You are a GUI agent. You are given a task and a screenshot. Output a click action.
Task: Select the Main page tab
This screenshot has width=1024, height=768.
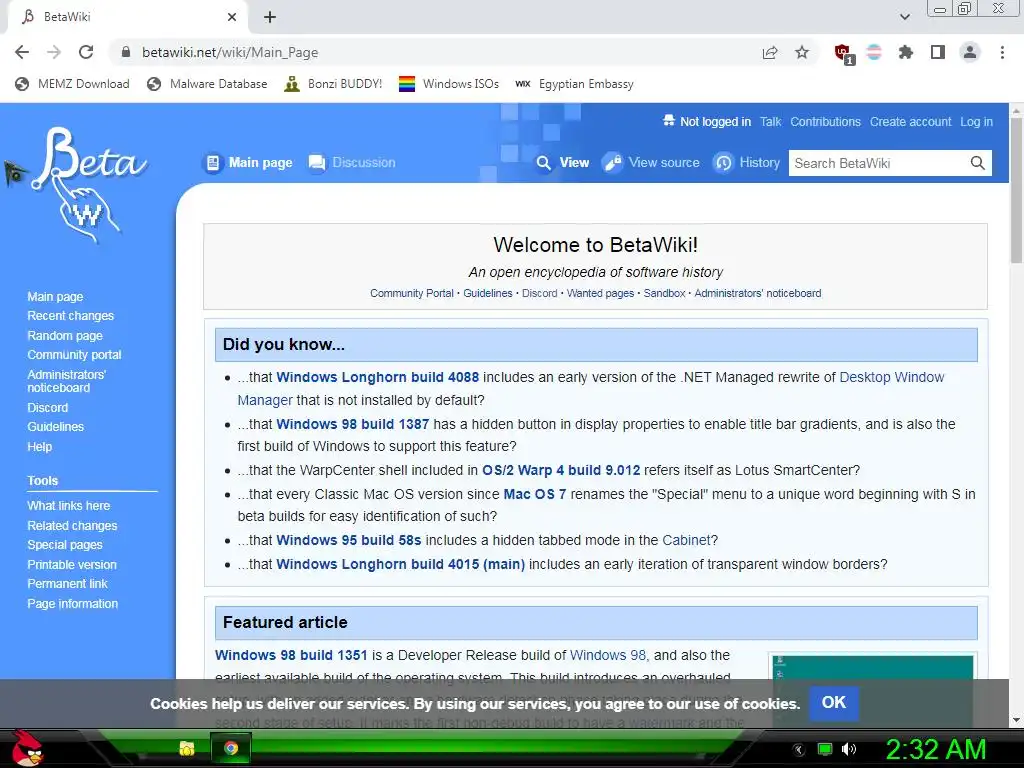[x=248, y=163]
